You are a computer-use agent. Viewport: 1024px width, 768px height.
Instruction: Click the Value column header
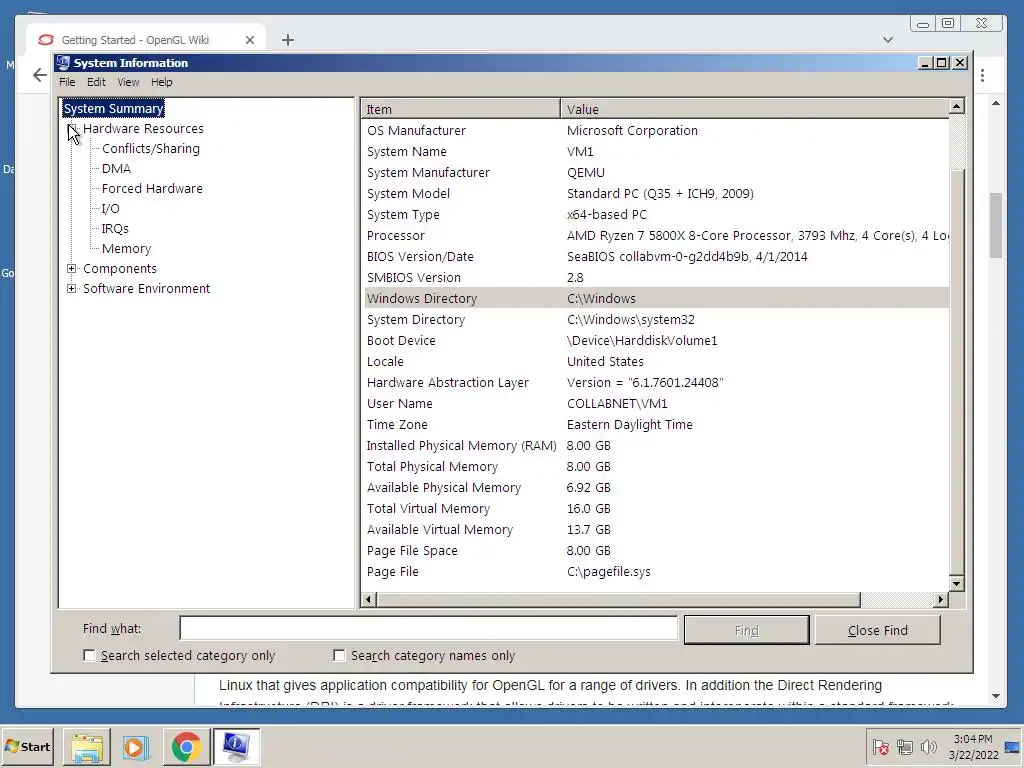(754, 109)
